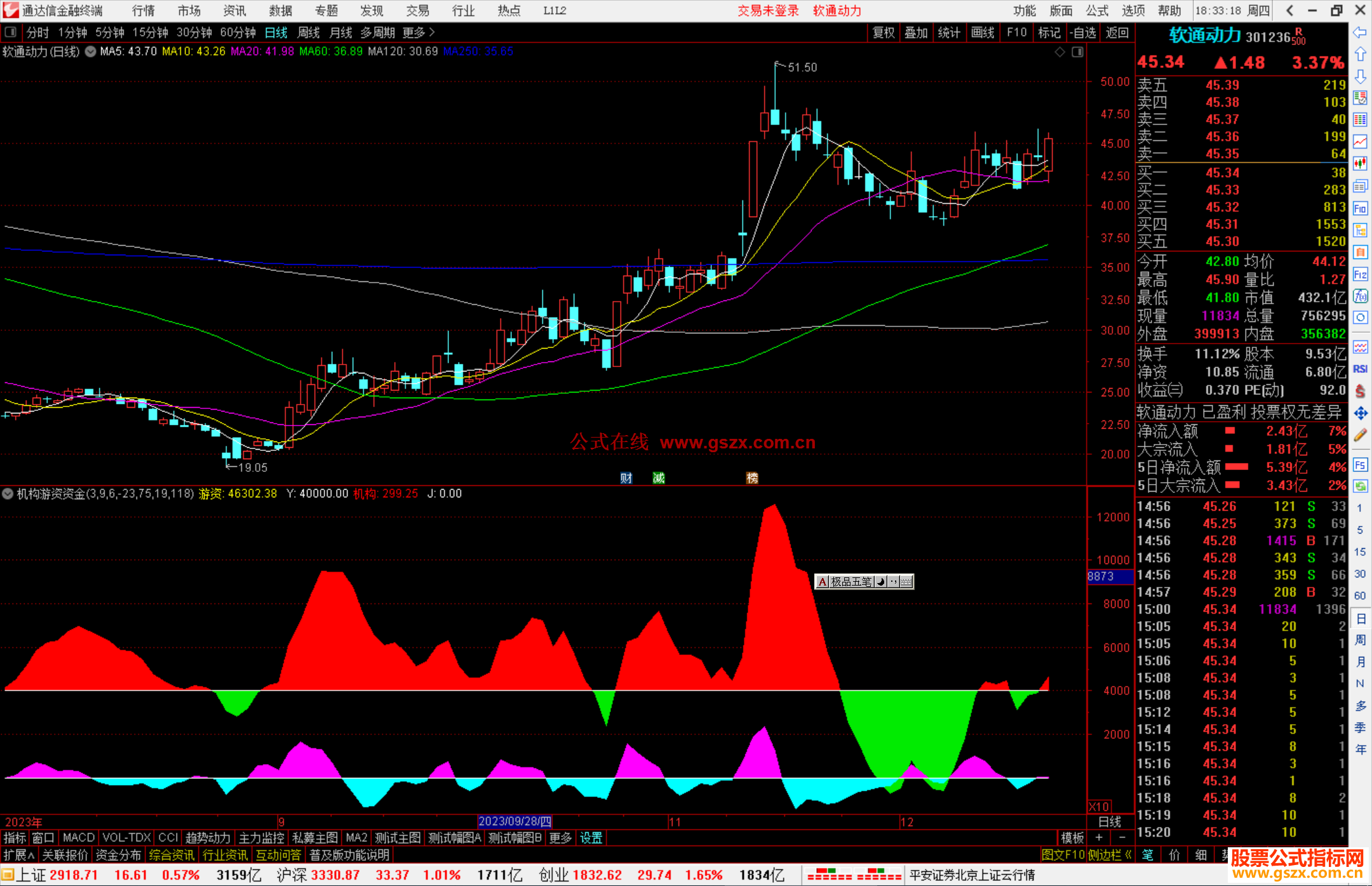
Task: Click the f(x) formula icon
Action: pos(1360,296)
